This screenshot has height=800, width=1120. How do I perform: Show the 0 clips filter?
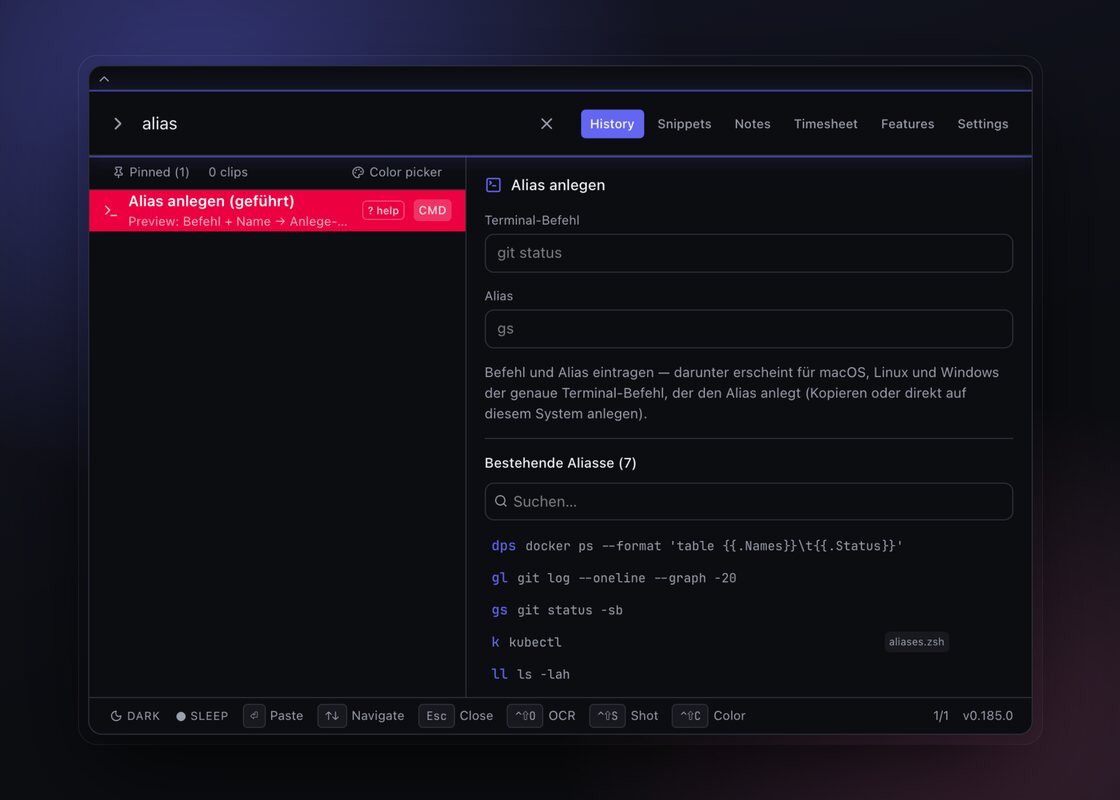(228, 172)
